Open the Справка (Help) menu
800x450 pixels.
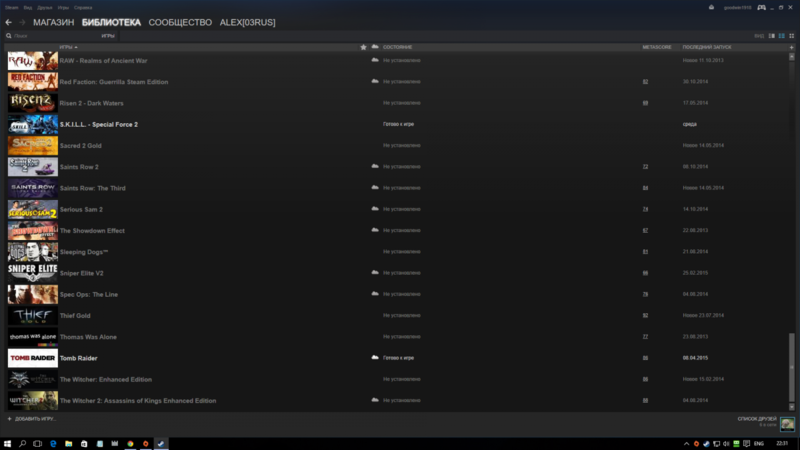tap(83, 8)
